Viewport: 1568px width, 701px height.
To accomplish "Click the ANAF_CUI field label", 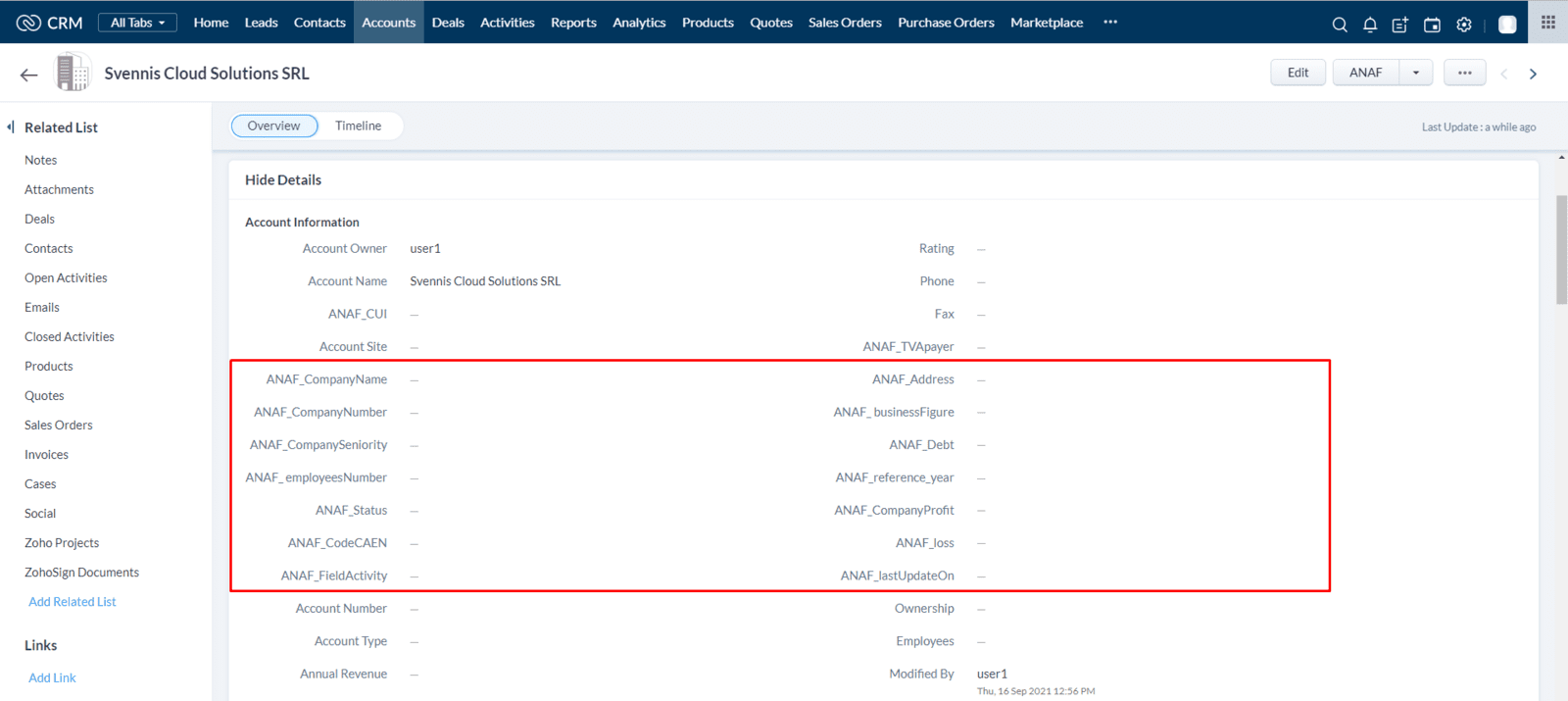I will point(358,314).
